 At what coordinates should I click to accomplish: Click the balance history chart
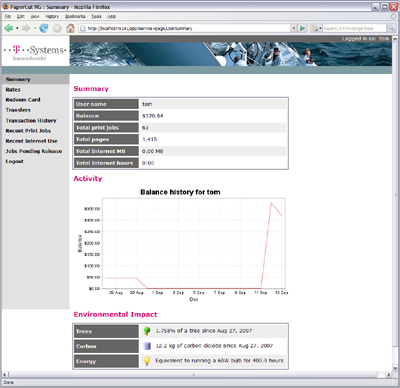(193, 243)
